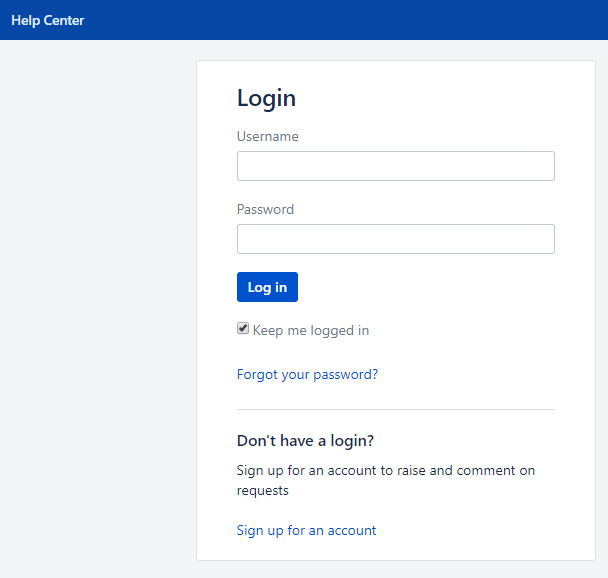
Task: Open the Help Center header link
Action: tap(48, 20)
